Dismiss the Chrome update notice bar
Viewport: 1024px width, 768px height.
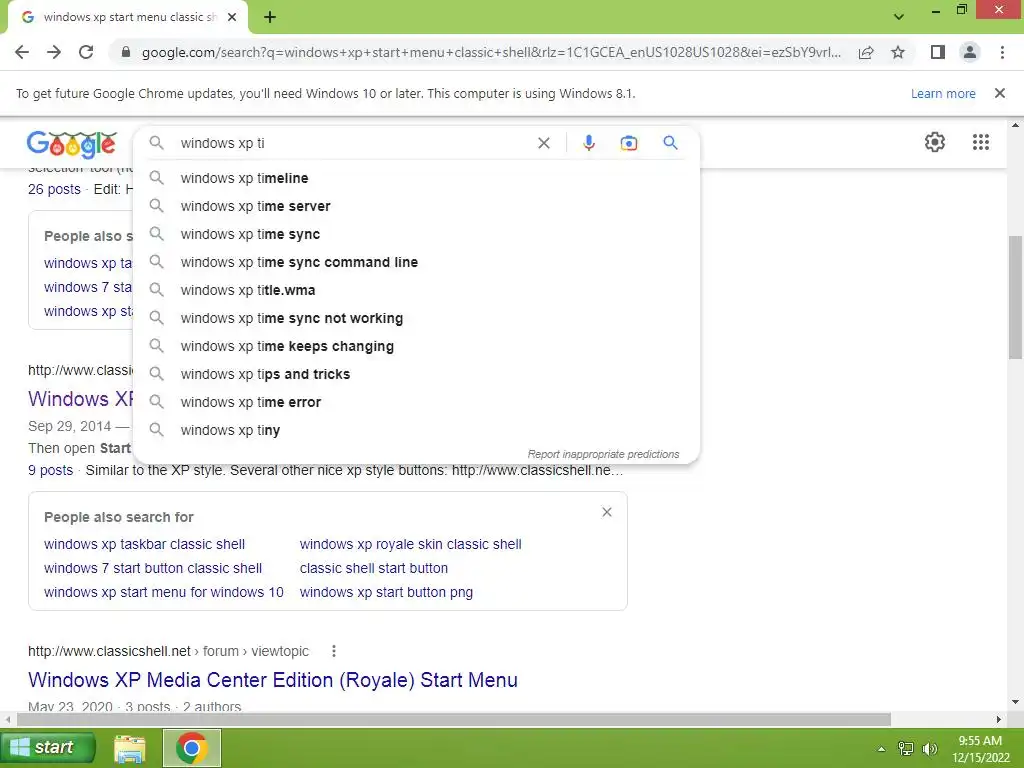(999, 93)
